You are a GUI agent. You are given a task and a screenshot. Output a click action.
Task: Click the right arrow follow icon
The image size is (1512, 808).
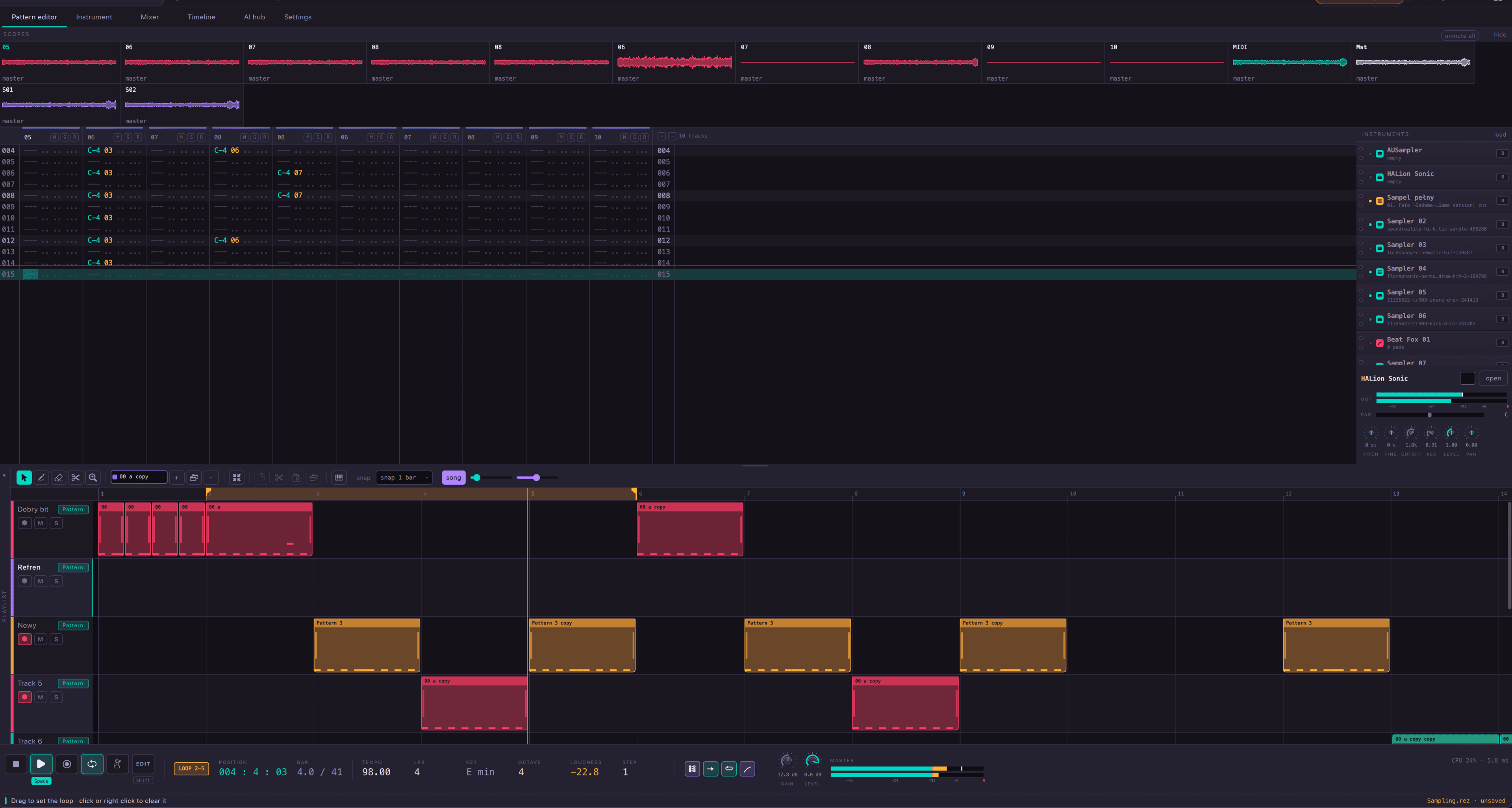pyautogui.click(x=710, y=769)
